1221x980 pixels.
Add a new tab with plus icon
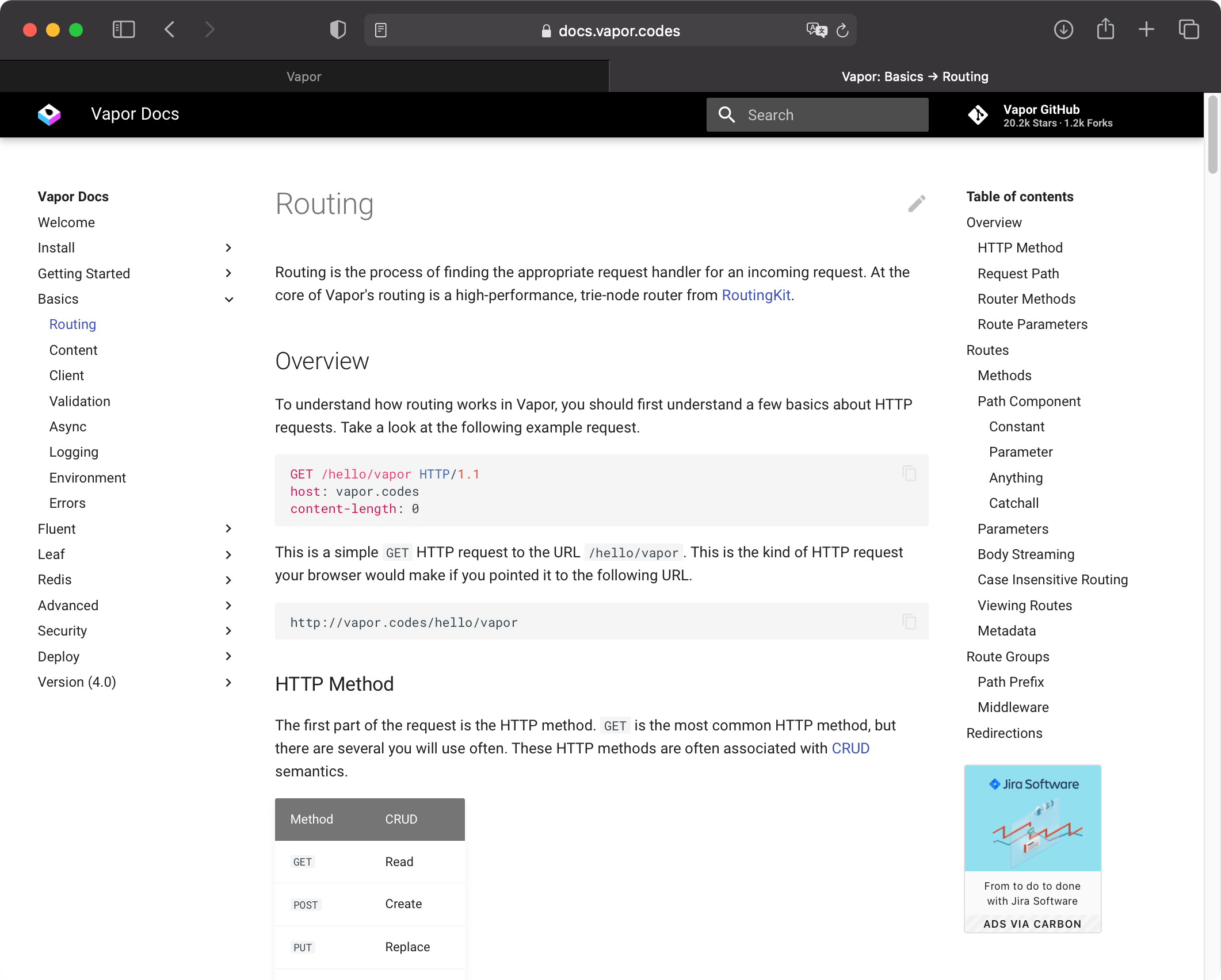click(x=1146, y=29)
